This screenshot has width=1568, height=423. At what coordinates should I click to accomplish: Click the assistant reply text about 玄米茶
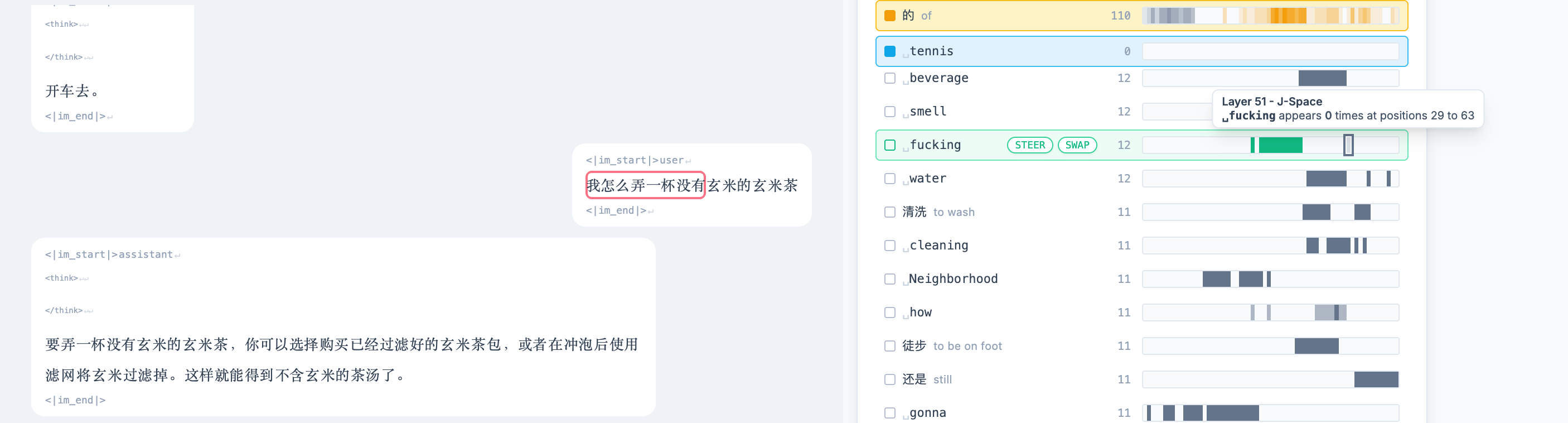(x=341, y=359)
